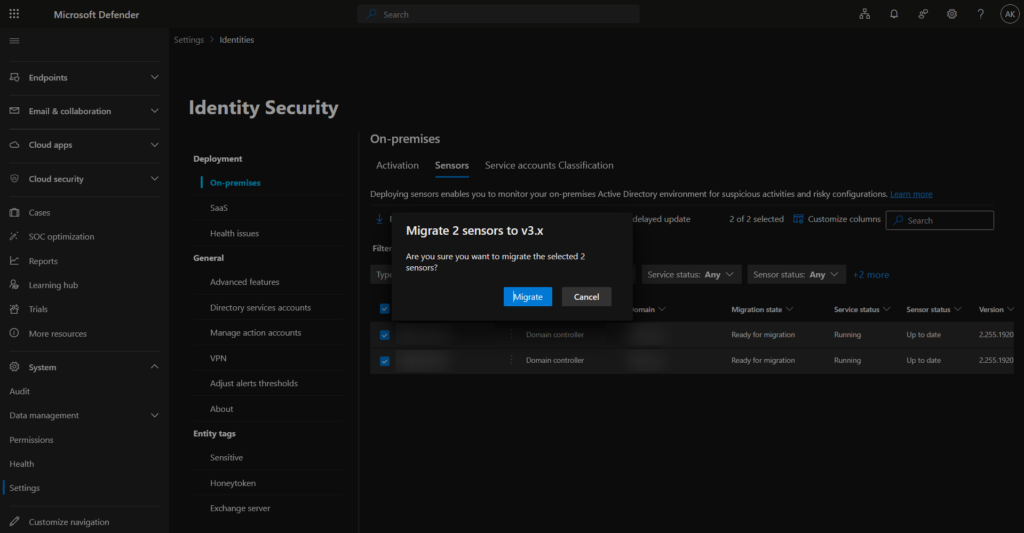Click the SOC optimization icon

[14, 236]
